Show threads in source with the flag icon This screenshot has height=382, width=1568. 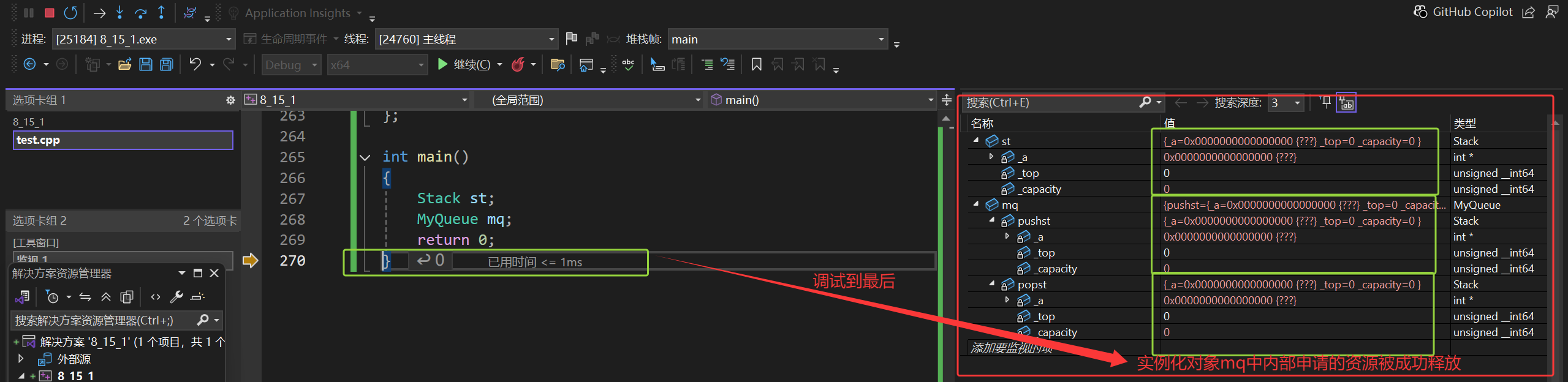coord(571,39)
